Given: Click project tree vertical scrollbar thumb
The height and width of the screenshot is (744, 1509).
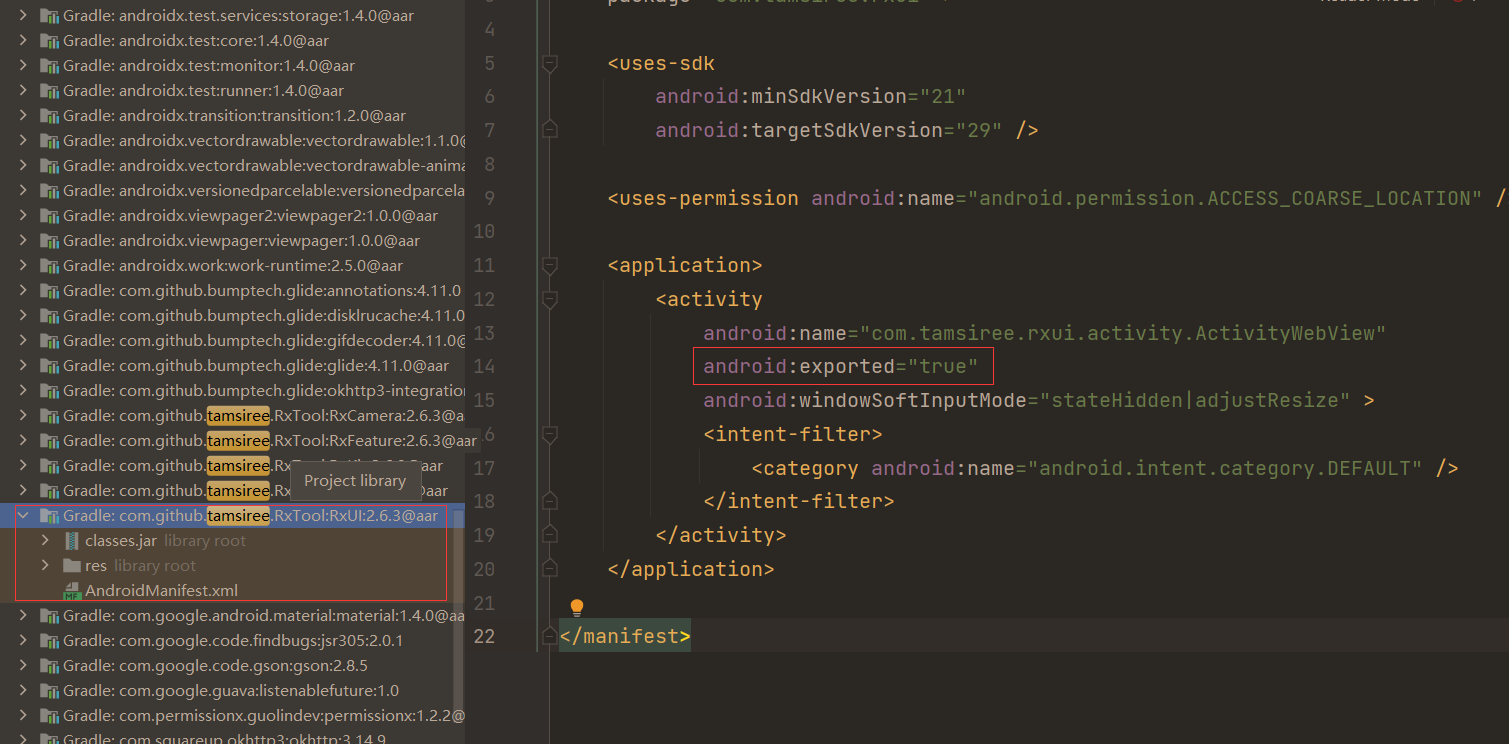Looking at the screenshot, I should coord(458,610).
